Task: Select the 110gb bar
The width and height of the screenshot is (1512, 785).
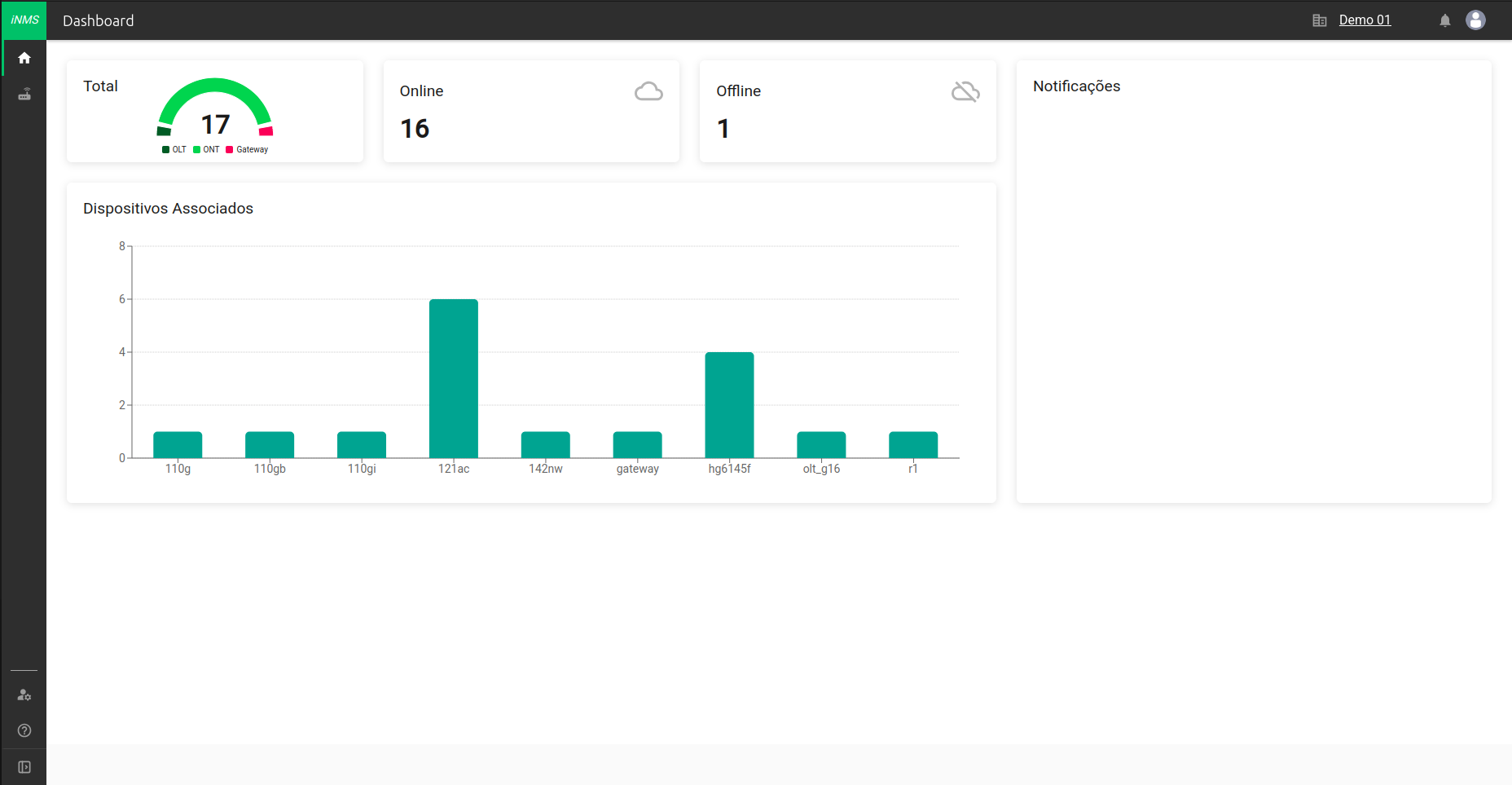Action: click(270, 445)
